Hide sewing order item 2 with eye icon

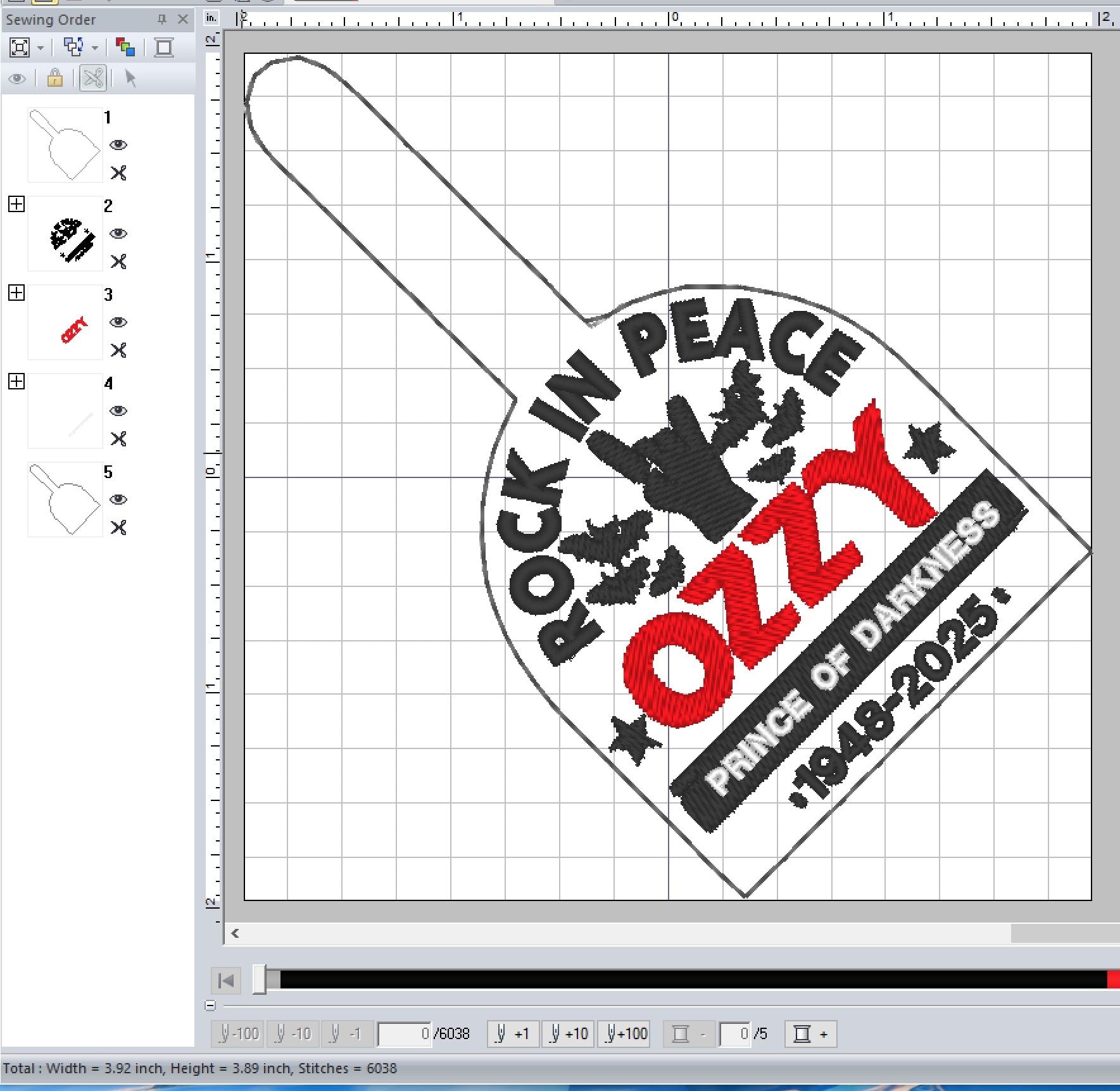(118, 234)
